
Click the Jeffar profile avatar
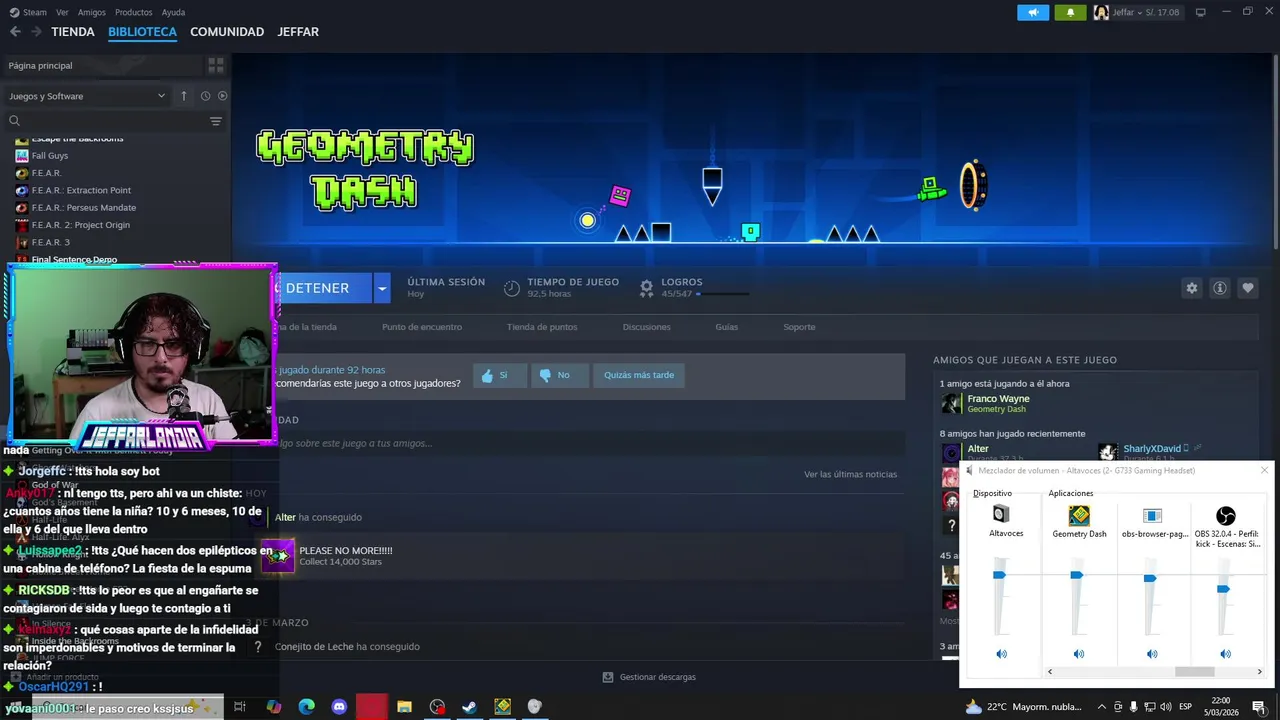(1101, 12)
